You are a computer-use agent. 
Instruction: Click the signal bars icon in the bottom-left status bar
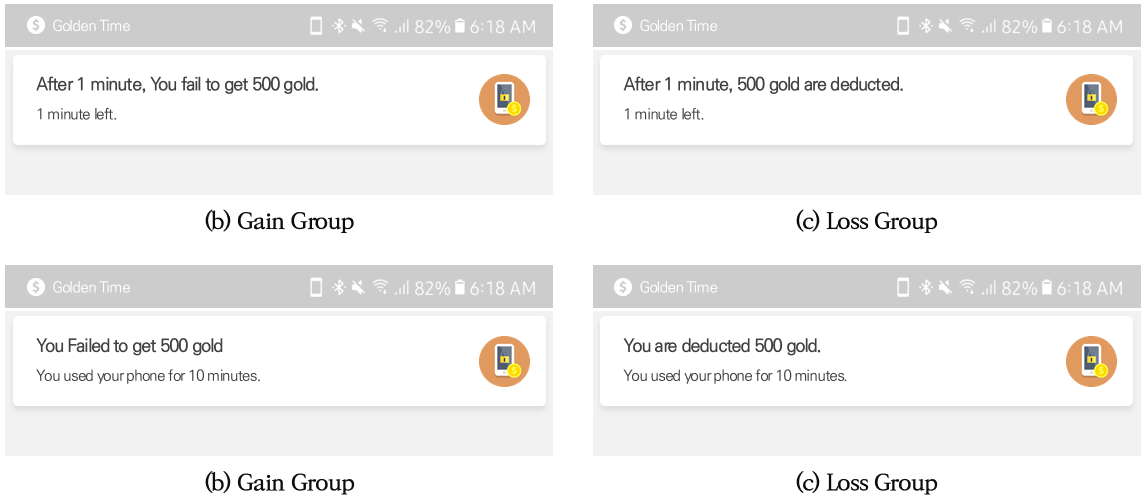point(402,289)
